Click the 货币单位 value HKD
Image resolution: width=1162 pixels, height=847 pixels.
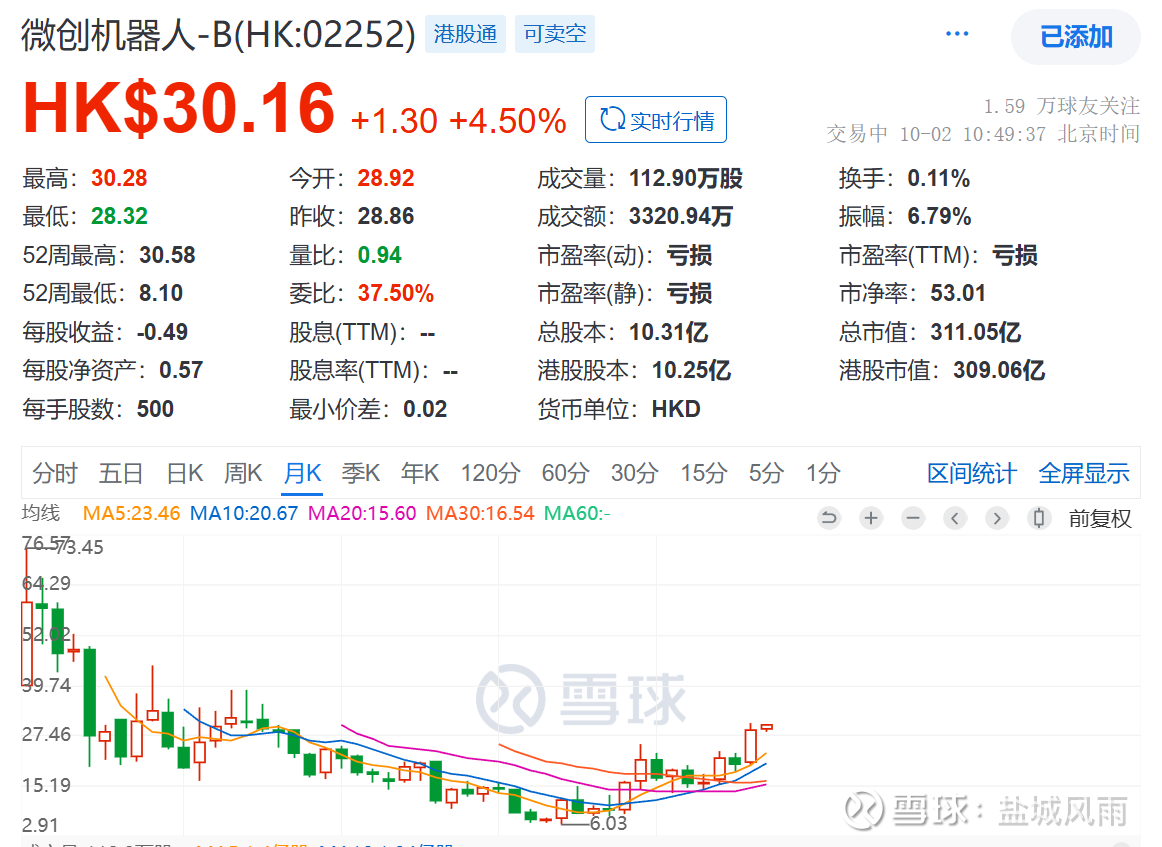pos(676,408)
